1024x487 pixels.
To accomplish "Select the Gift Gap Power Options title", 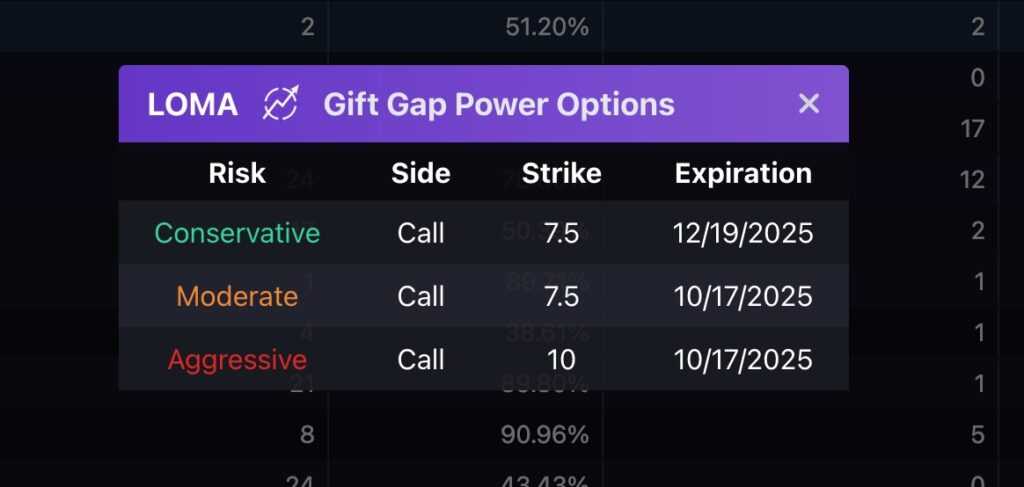I will (499, 104).
